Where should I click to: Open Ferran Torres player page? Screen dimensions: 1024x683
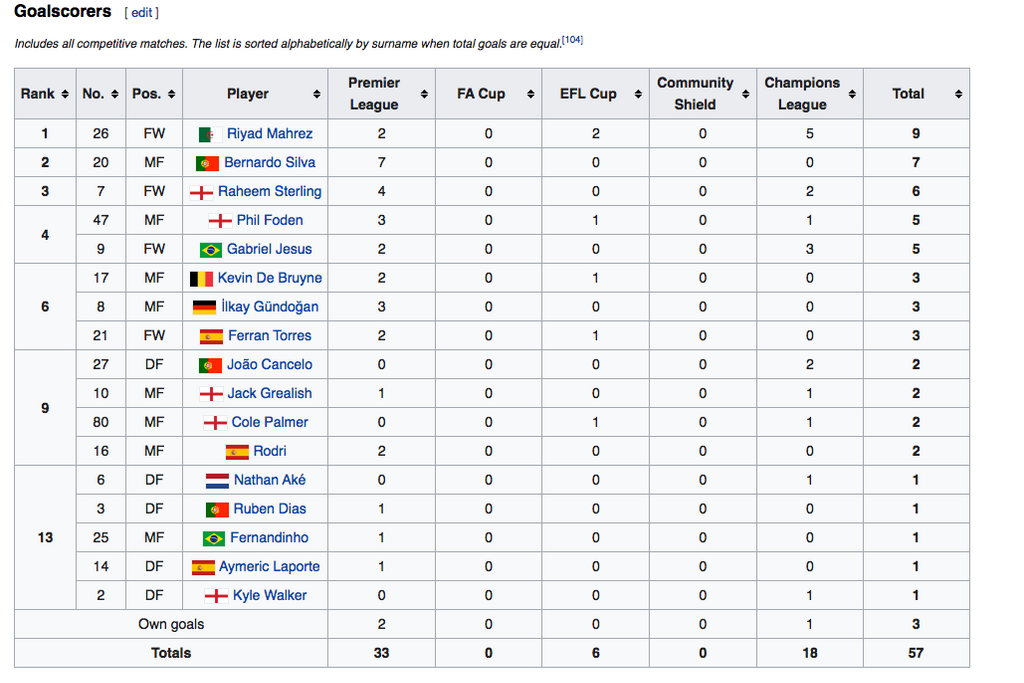click(x=270, y=336)
